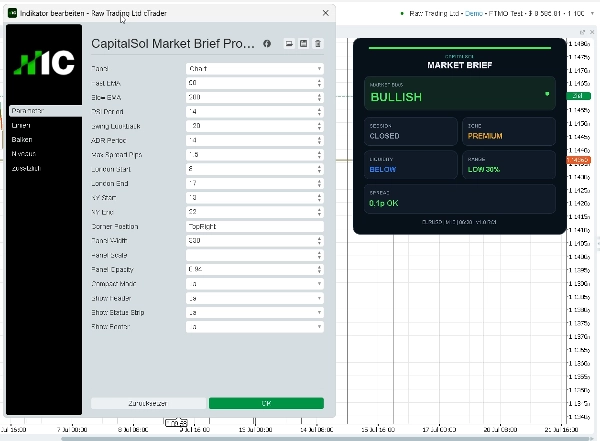Click the empty Panel Scale field

click(x=255, y=255)
